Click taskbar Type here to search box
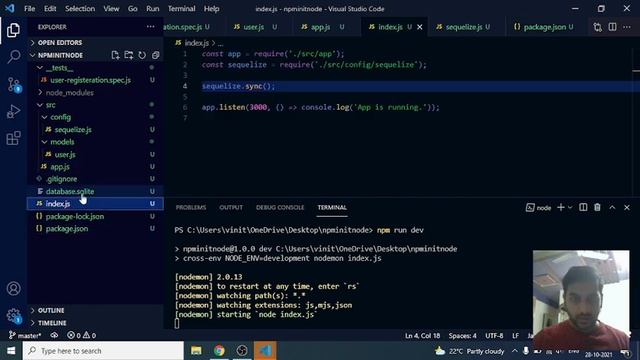This screenshot has height=360, width=640. click(x=103, y=351)
